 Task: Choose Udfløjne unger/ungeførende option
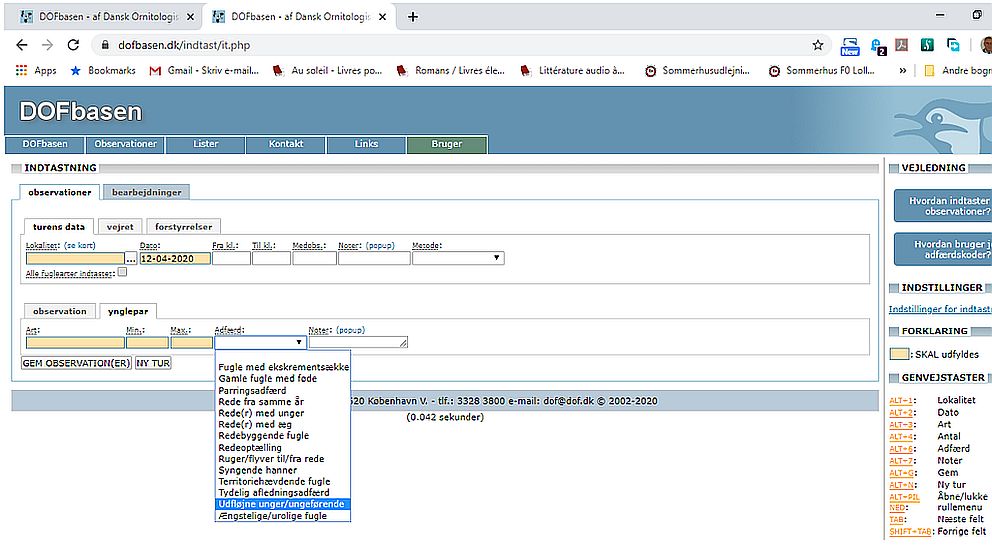pos(283,504)
